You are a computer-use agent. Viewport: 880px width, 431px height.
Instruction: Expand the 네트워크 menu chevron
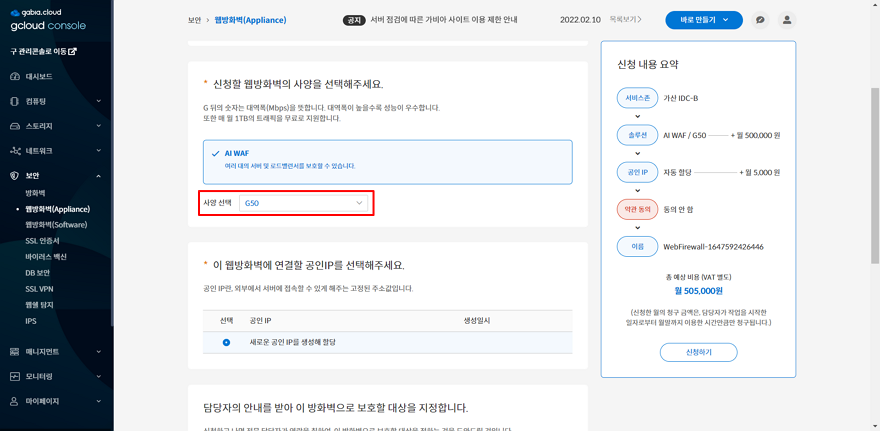98,151
